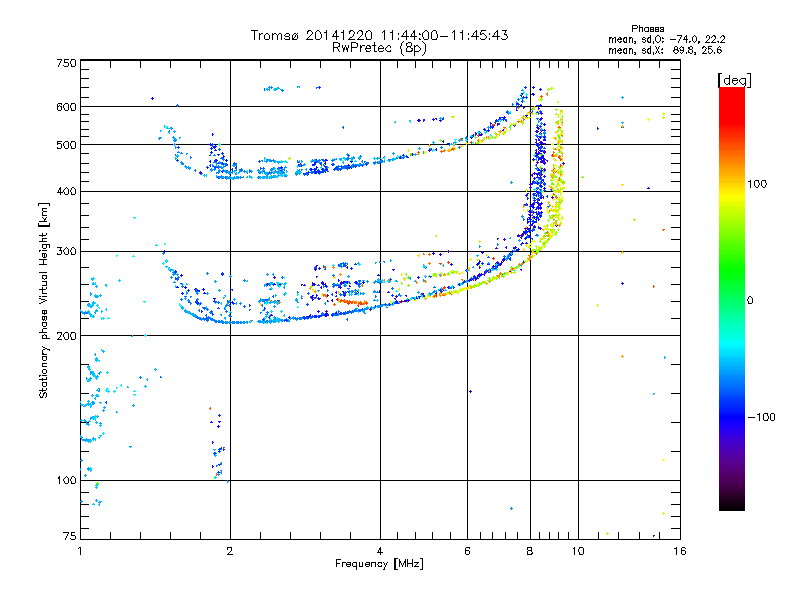The height and width of the screenshot is (600, 800).
Task: Click the plot title 'Tromsø 20141220 11:44:00-11:45:43'
Action: coord(379,35)
